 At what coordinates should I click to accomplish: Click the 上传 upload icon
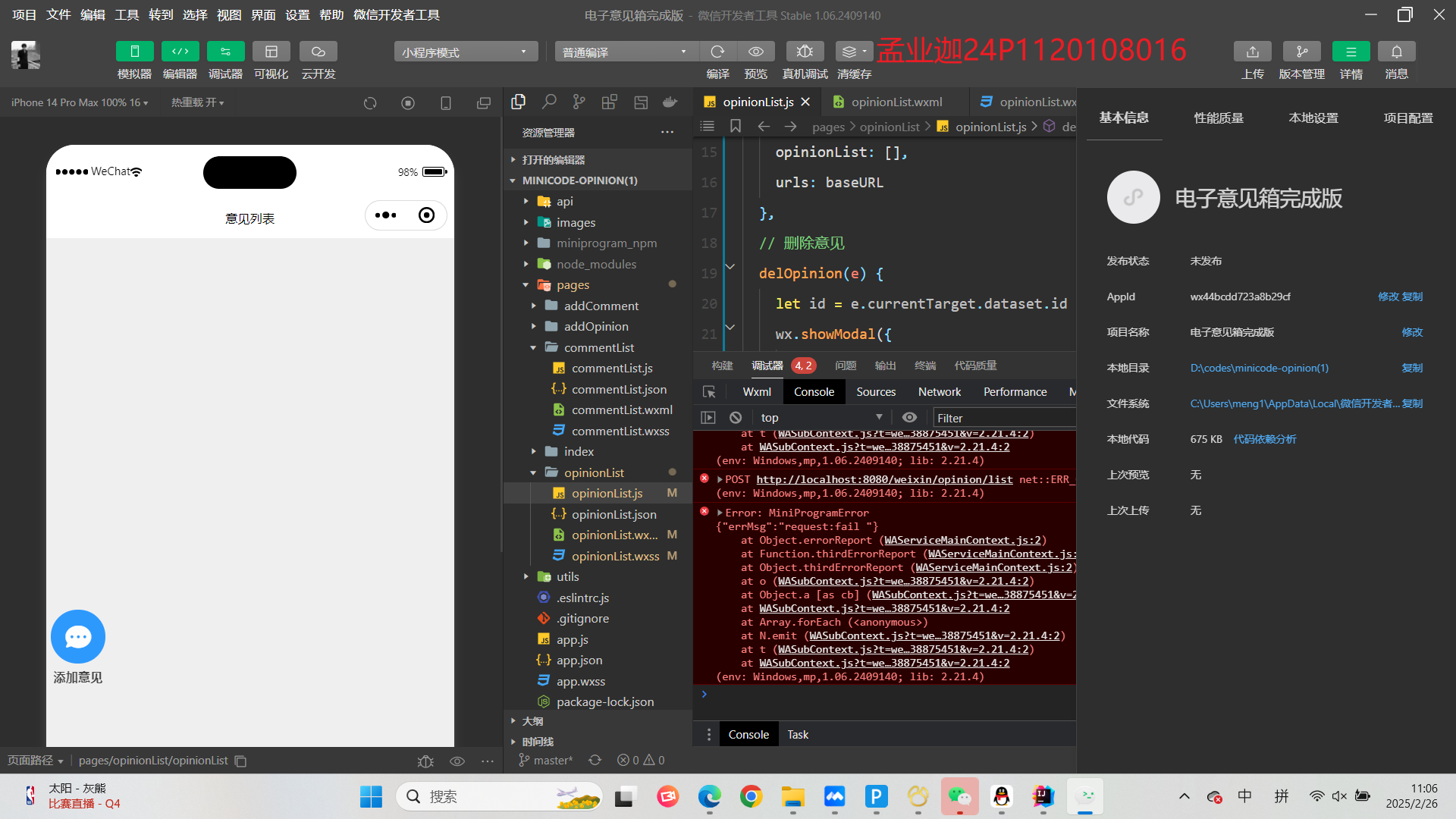pyautogui.click(x=1252, y=52)
